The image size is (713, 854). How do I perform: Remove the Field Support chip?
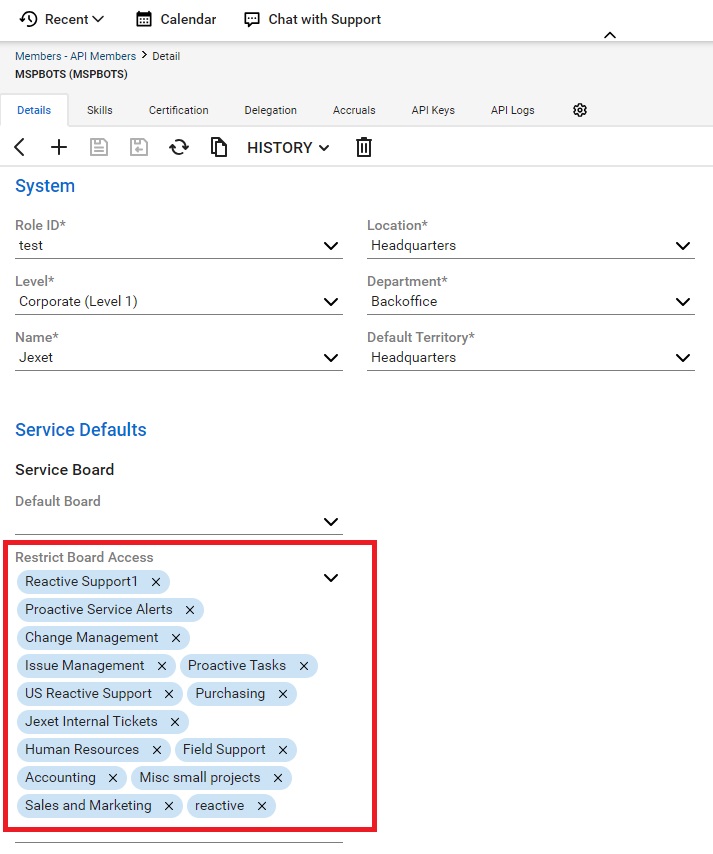click(283, 750)
